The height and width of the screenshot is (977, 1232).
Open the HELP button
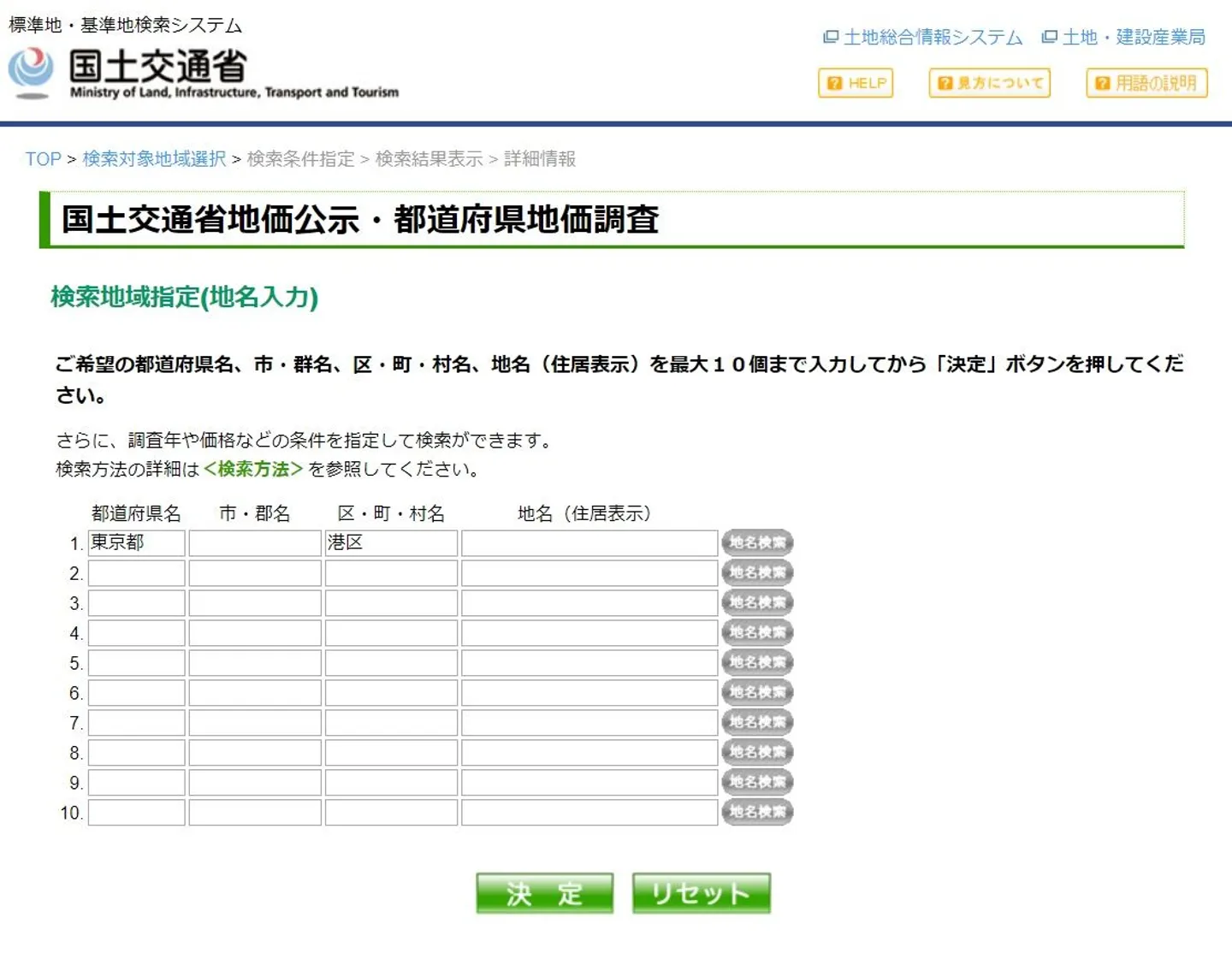tap(855, 83)
